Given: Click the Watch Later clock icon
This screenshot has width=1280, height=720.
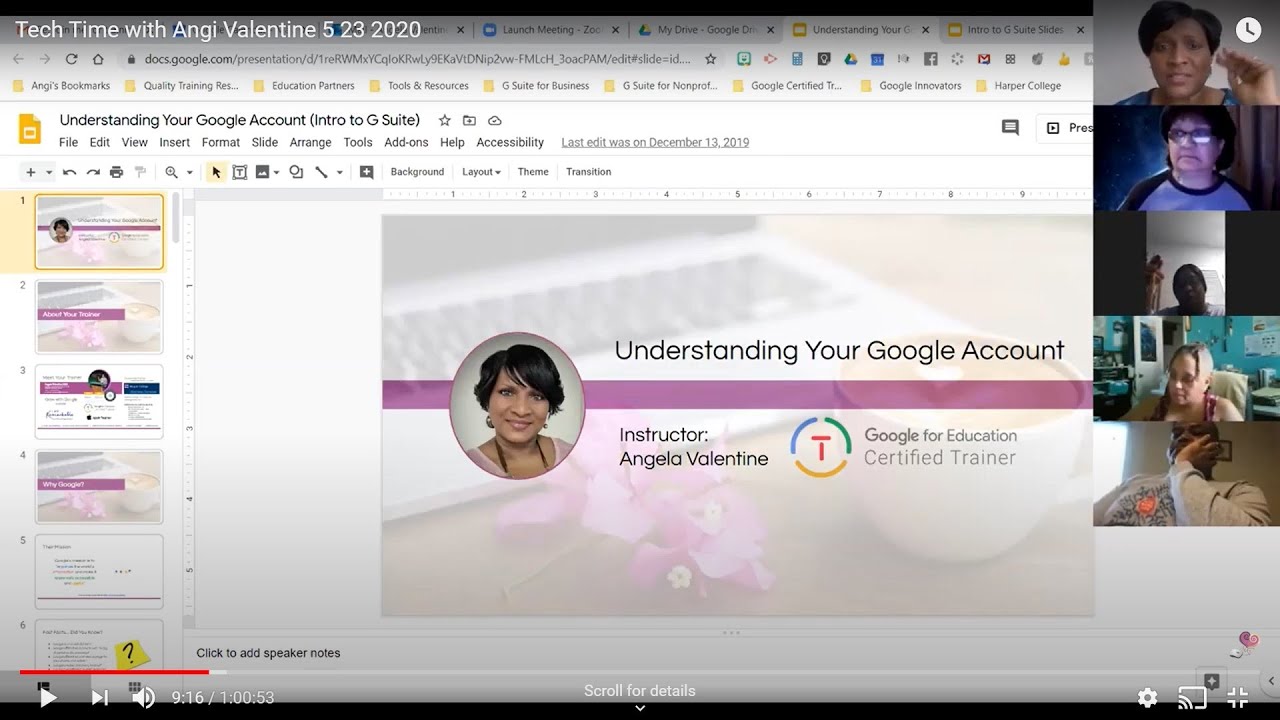Looking at the screenshot, I should tap(1248, 30).
